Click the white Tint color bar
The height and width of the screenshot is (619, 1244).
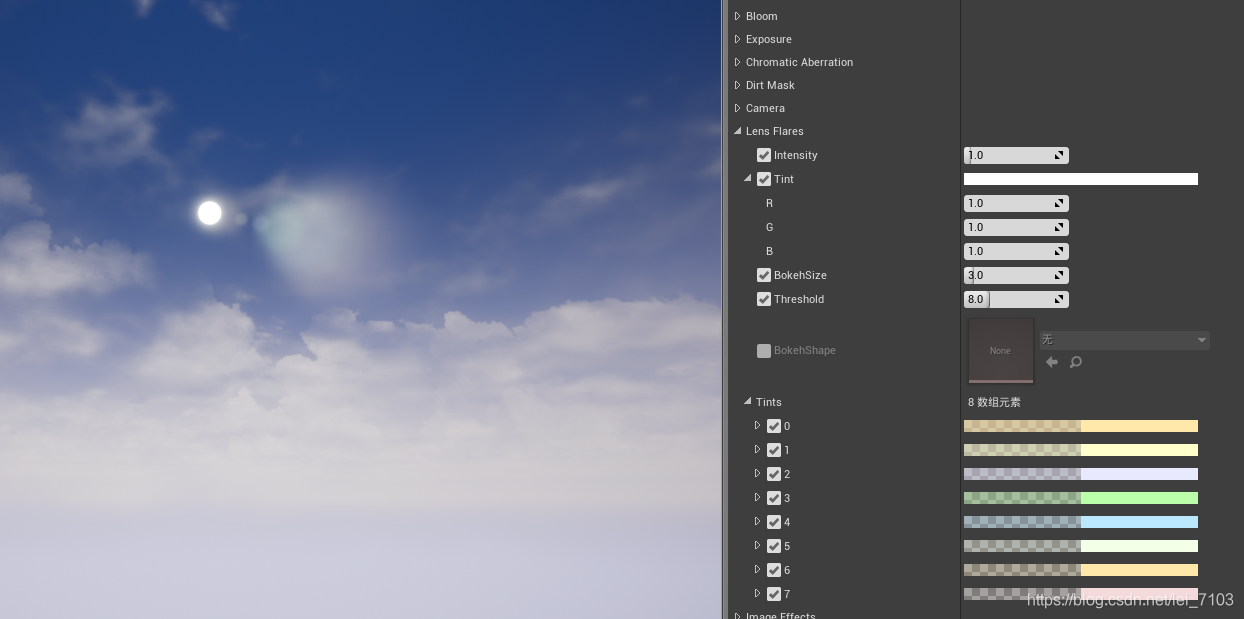click(1080, 179)
